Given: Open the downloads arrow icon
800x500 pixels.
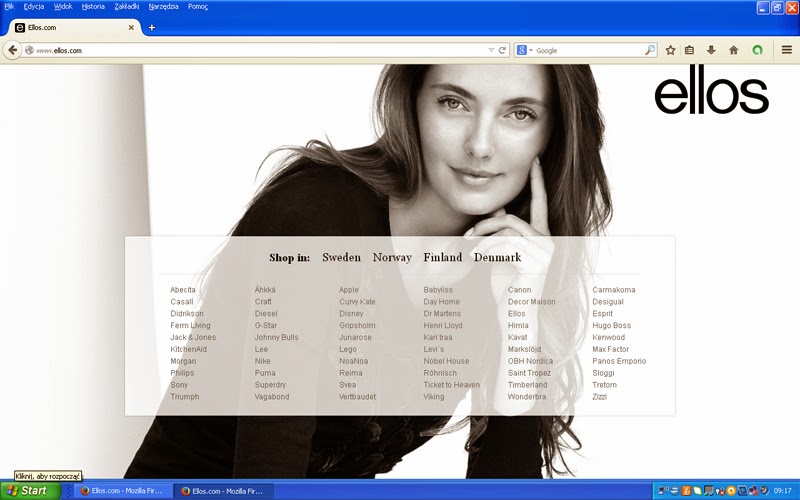Looking at the screenshot, I should [711, 50].
